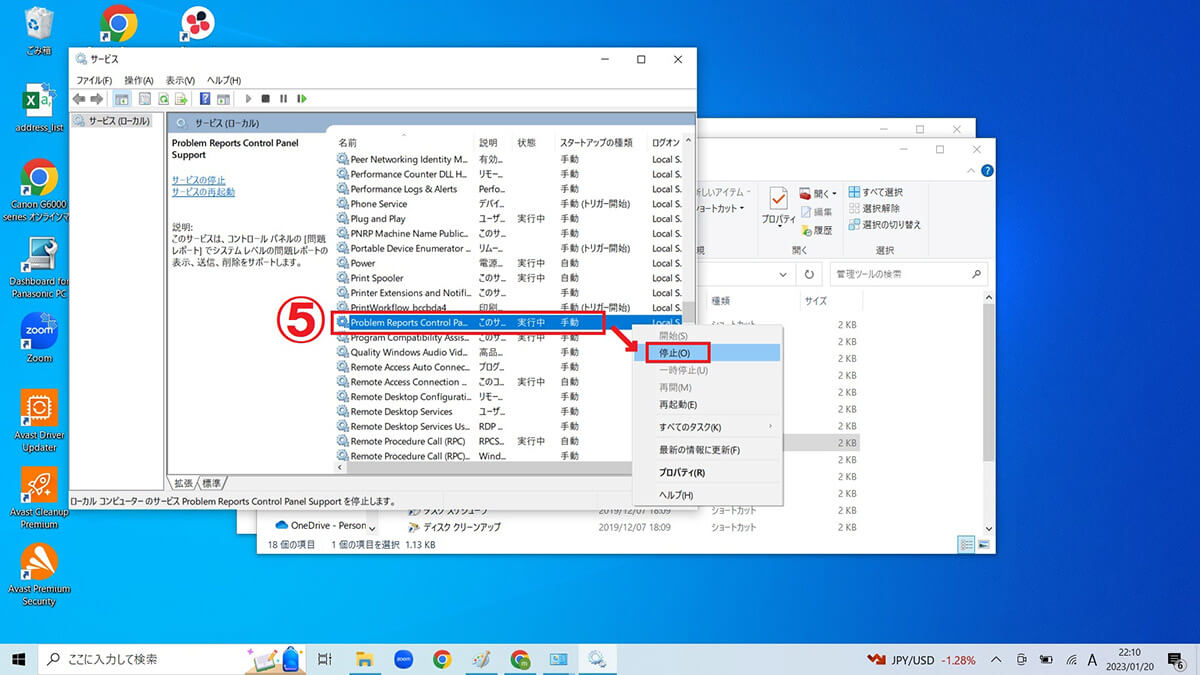Viewport: 1200px width, 675px height.
Task: Click 履歴 in Explorer ribbon
Action: pos(816,230)
